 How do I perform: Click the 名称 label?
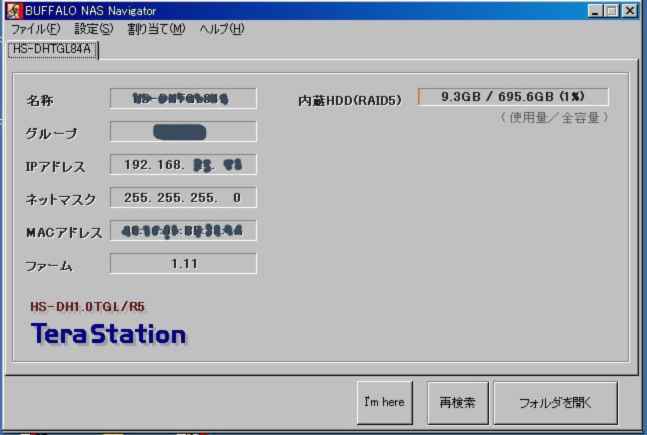[40, 100]
